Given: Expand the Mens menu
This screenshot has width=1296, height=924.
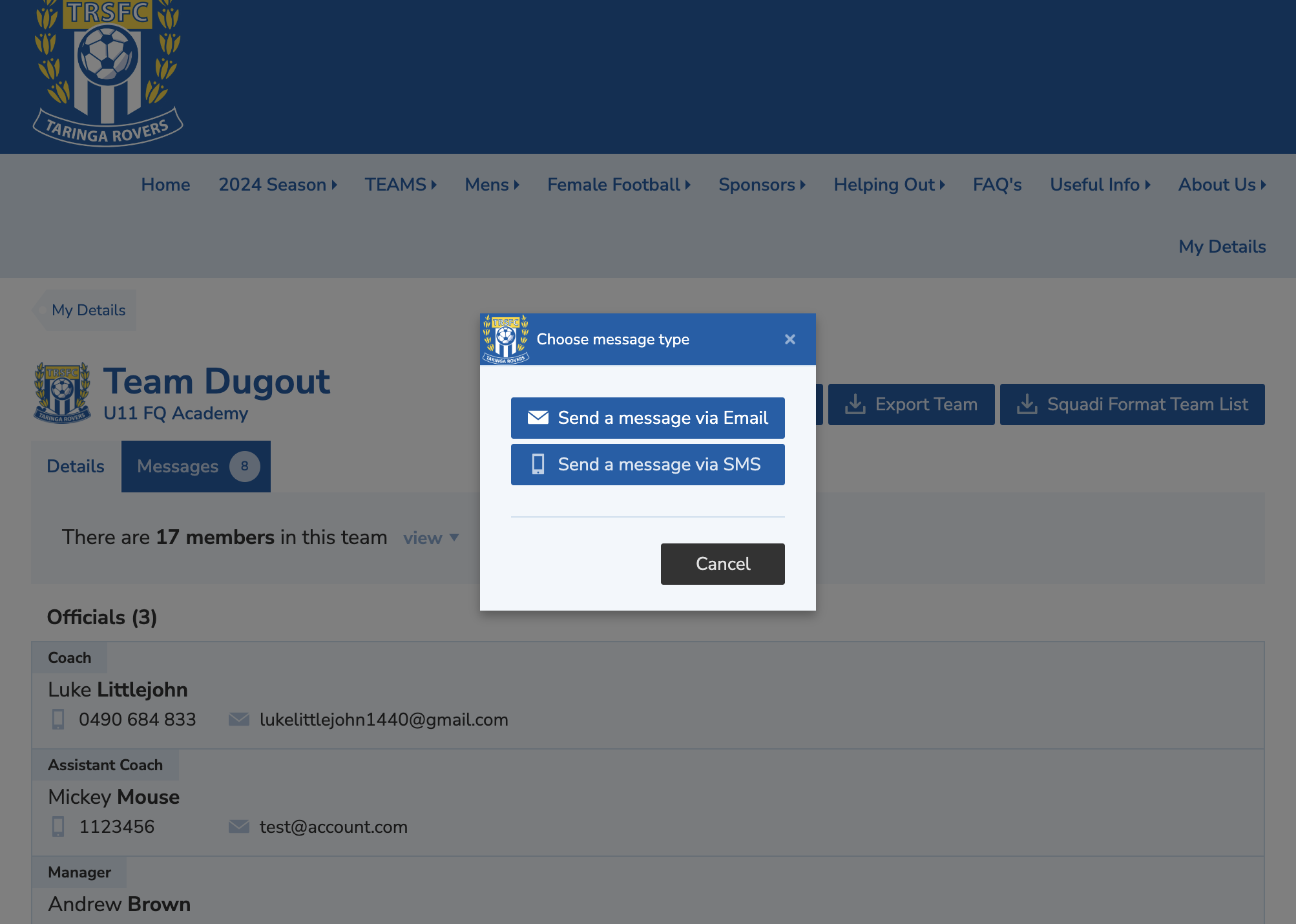Looking at the screenshot, I should click(492, 185).
